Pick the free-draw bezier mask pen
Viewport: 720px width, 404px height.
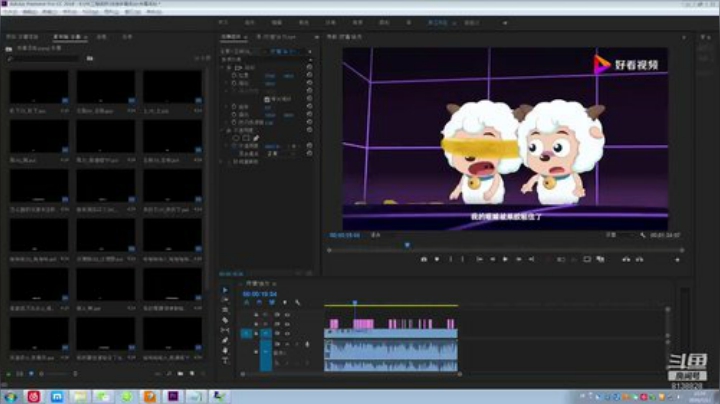(x=256, y=138)
